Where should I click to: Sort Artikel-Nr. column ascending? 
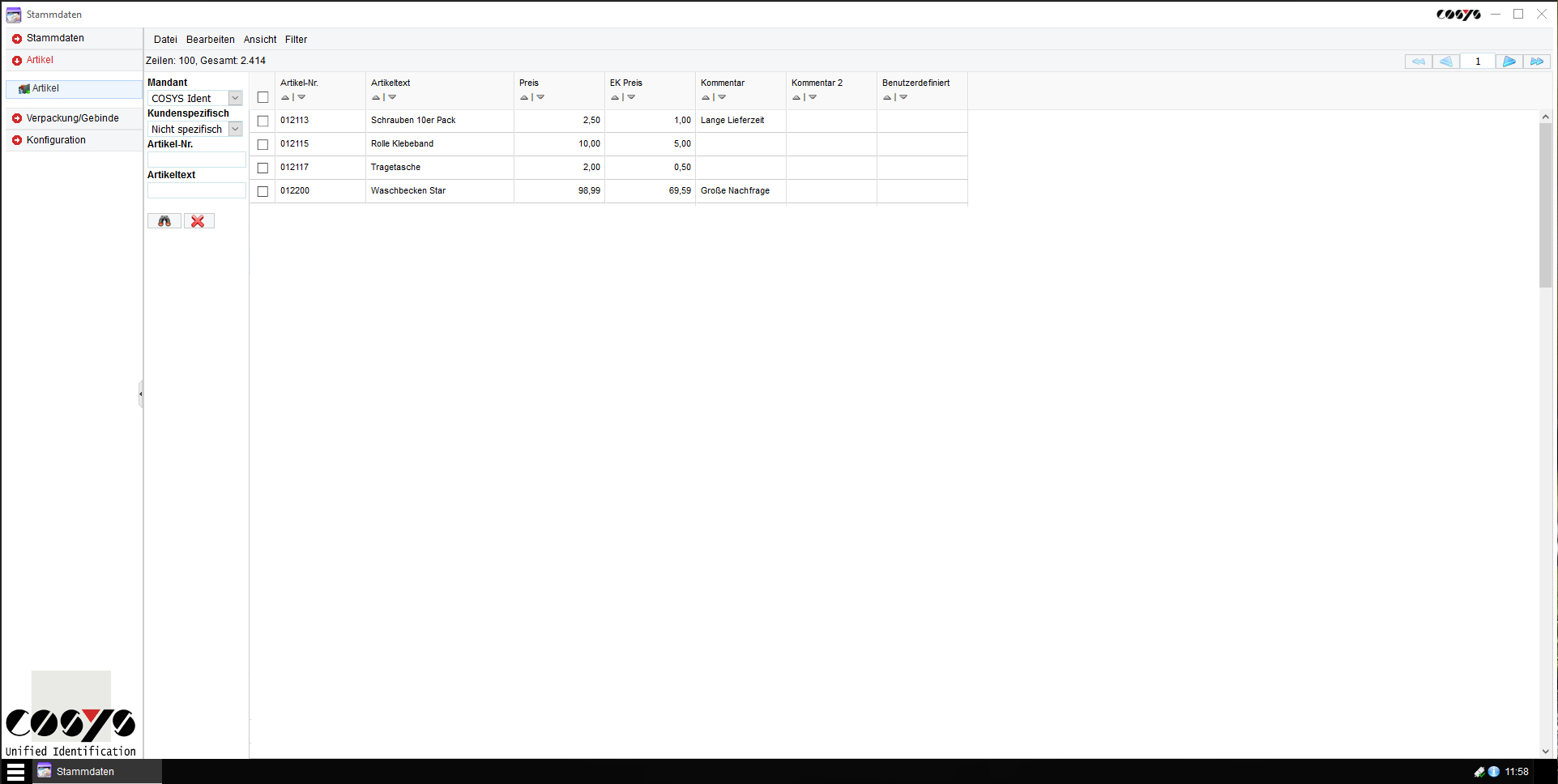click(x=284, y=96)
